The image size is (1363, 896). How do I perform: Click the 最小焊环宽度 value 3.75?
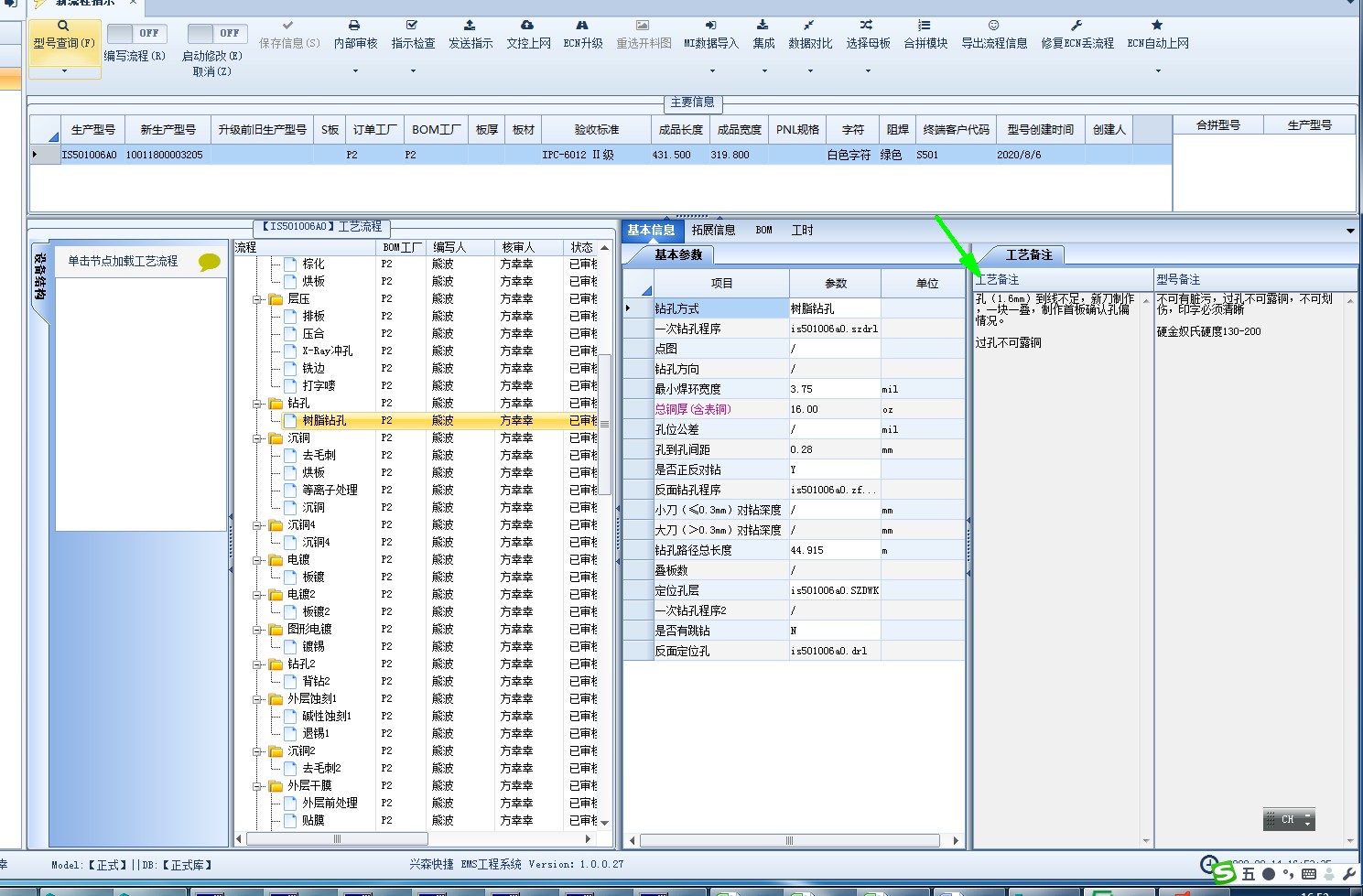835,389
